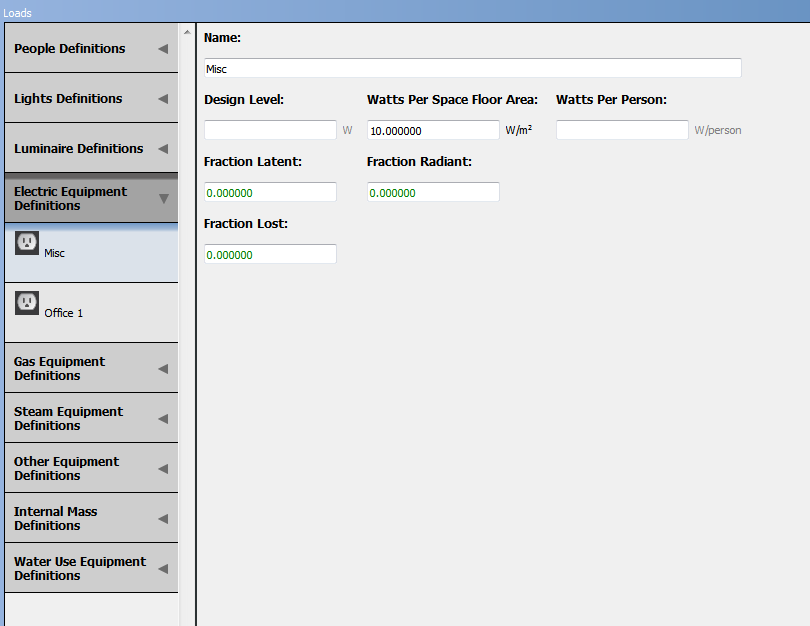Open the Gas Equipment Definitions category

pos(91,368)
